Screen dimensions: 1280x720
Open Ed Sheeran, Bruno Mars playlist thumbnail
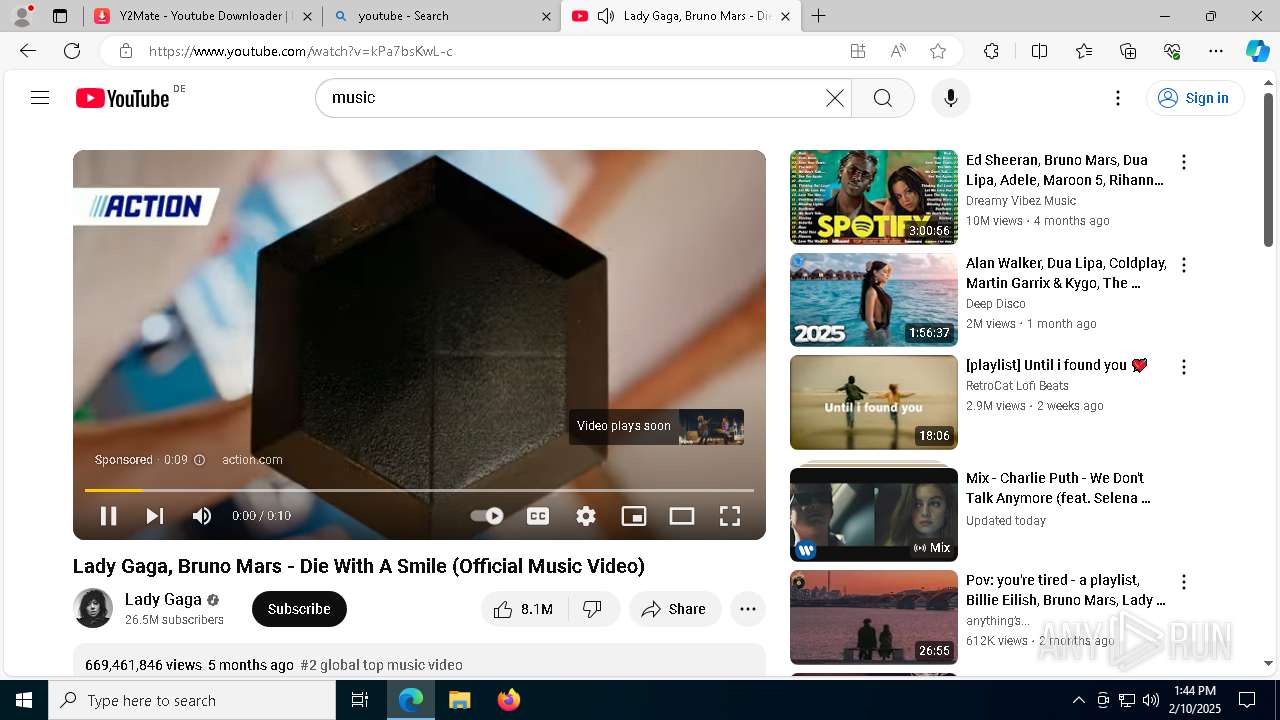point(874,197)
